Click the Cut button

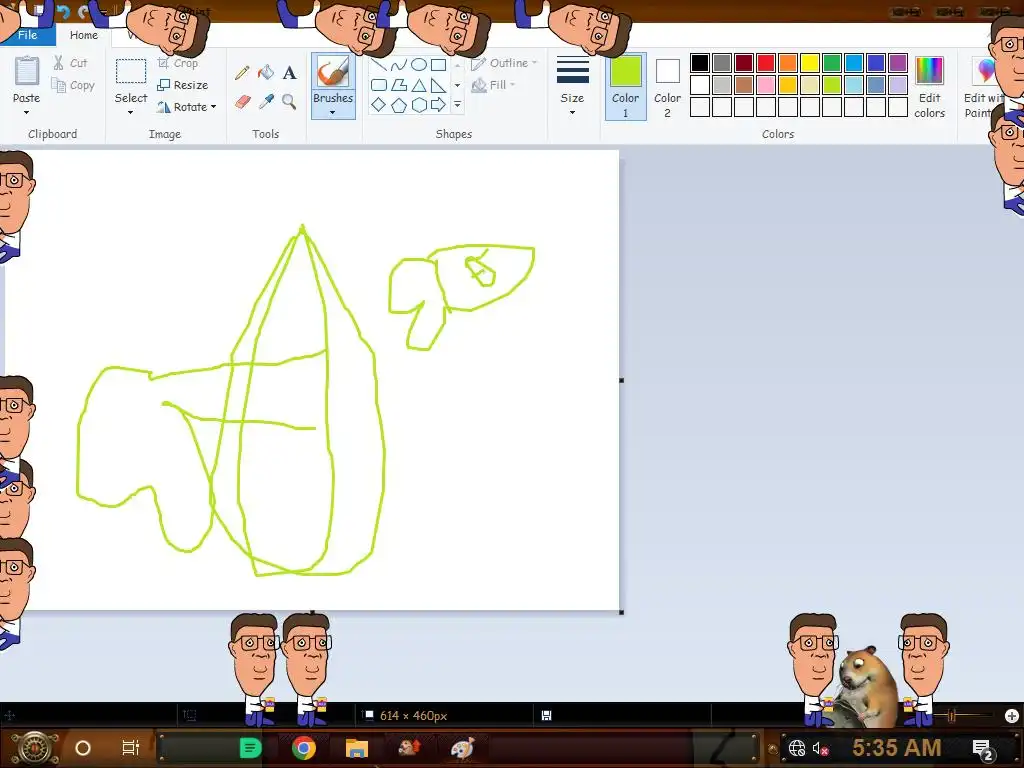(71, 63)
